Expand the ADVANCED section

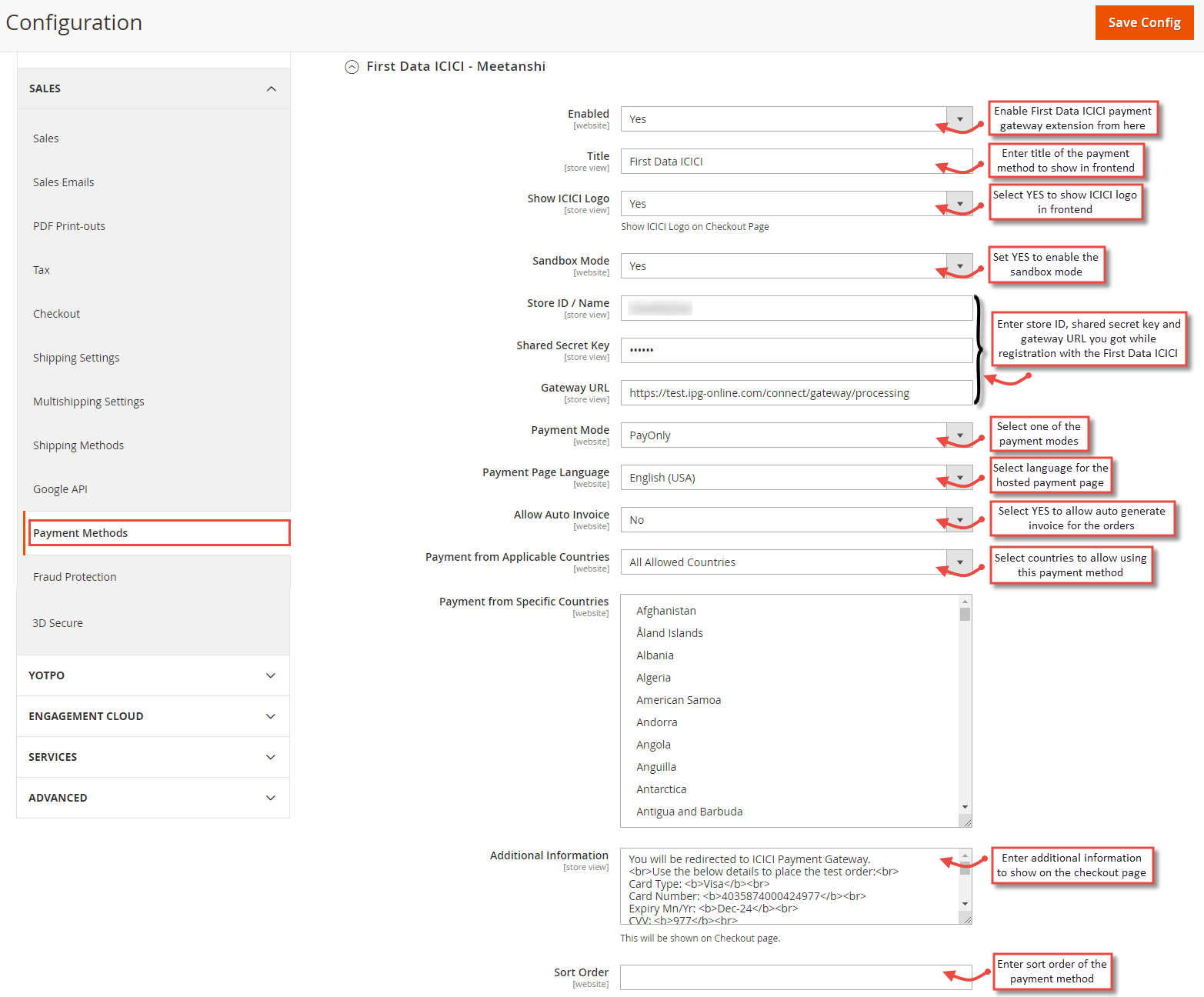(x=152, y=798)
